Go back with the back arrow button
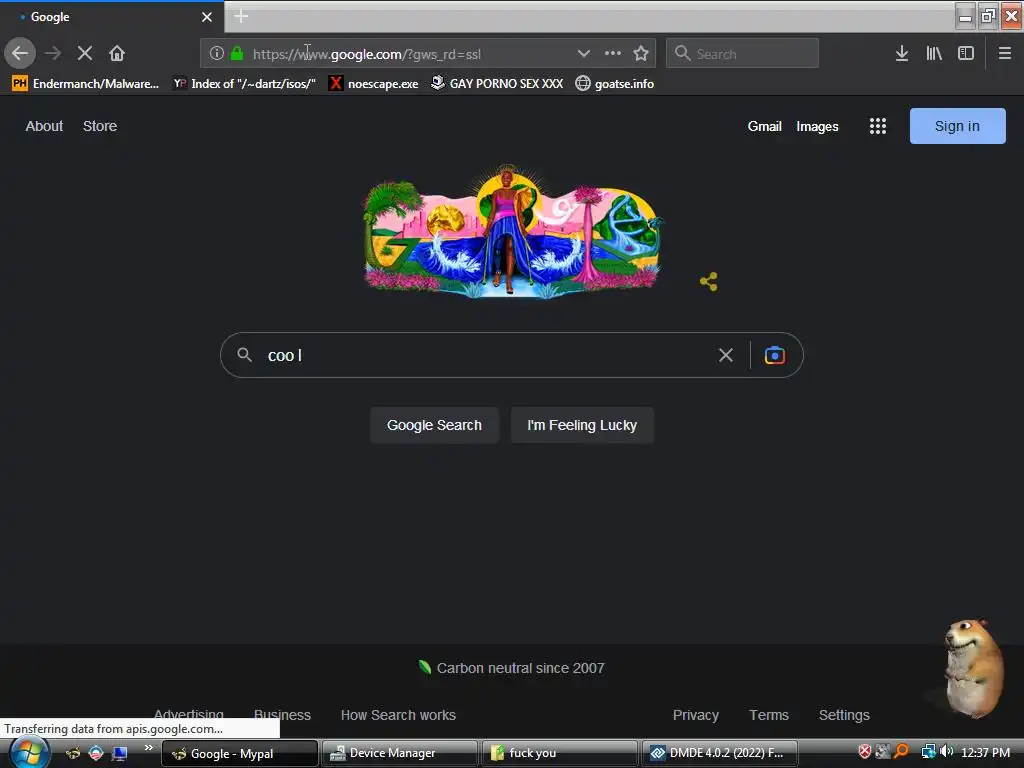Viewport: 1024px width, 768px height. pyautogui.click(x=20, y=53)
